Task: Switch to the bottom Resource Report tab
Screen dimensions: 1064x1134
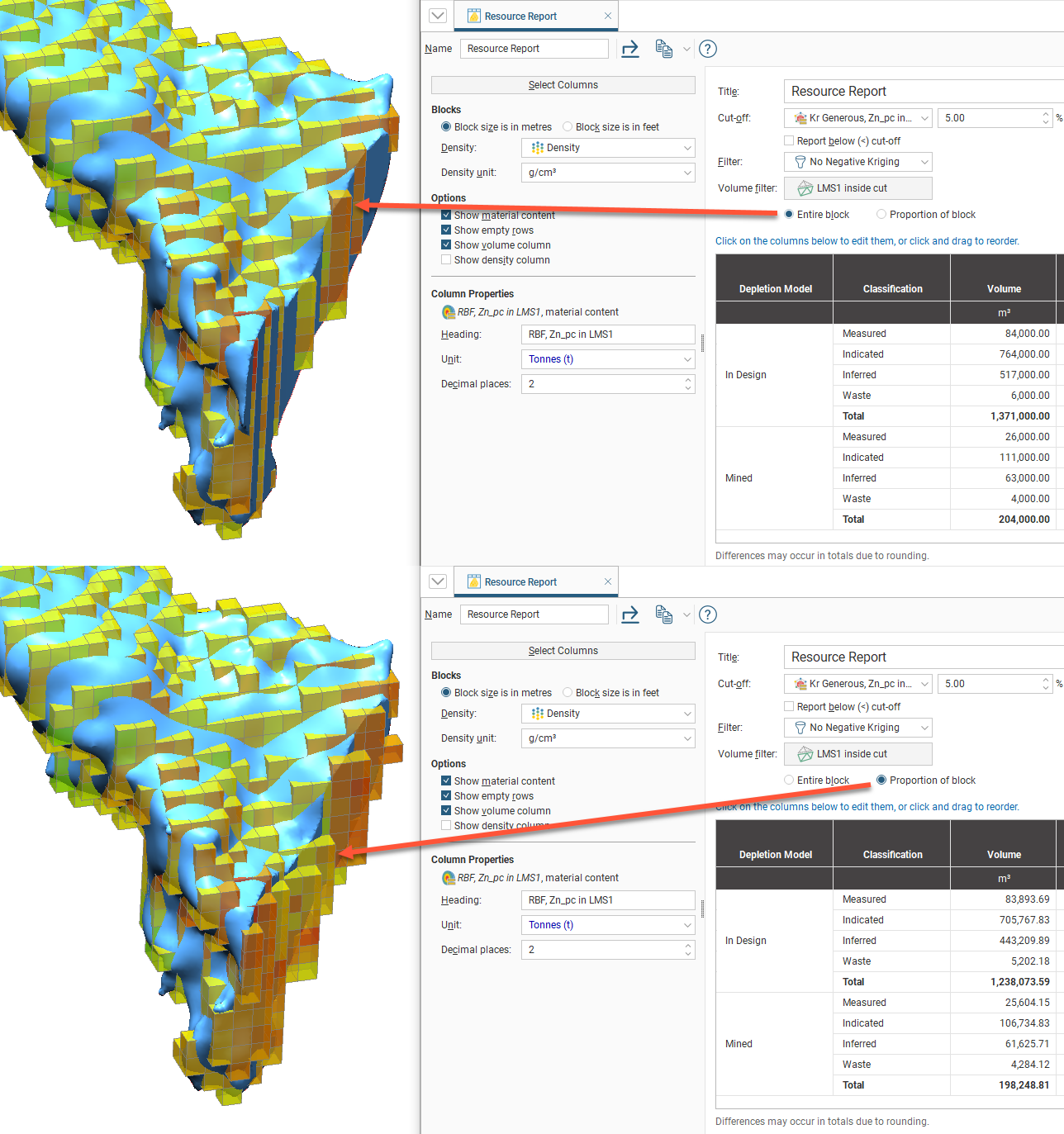Action: click(x=520, y=582)
